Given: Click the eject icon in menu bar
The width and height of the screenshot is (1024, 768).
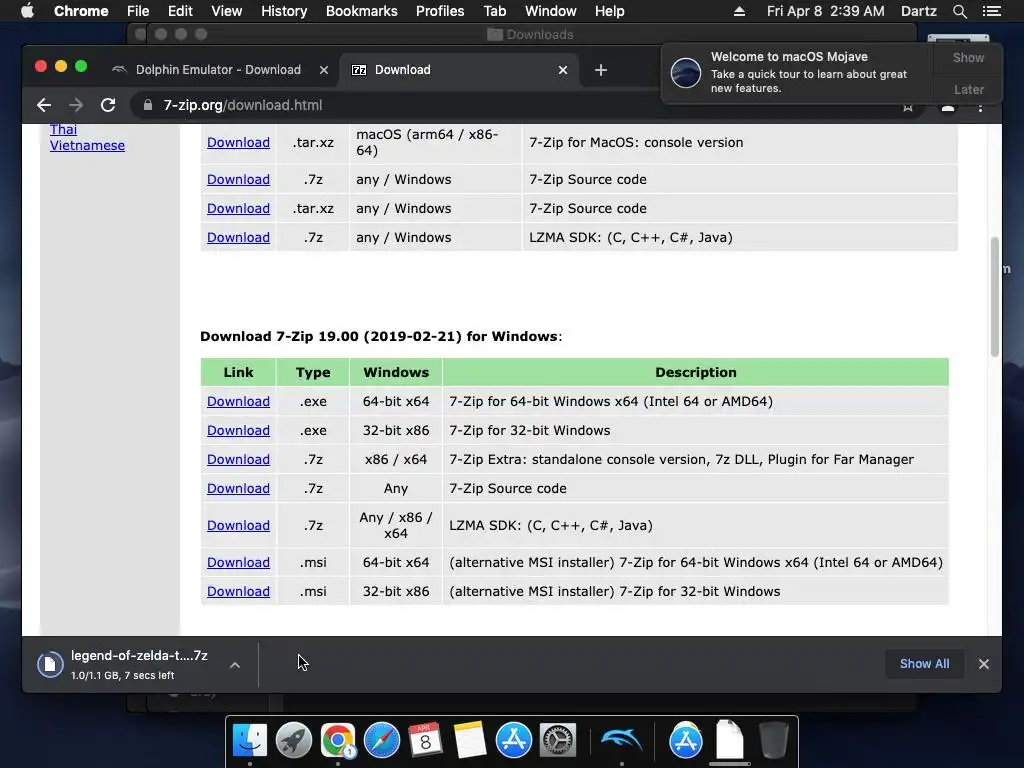Looking at the screenshot, I should (739, 11).
